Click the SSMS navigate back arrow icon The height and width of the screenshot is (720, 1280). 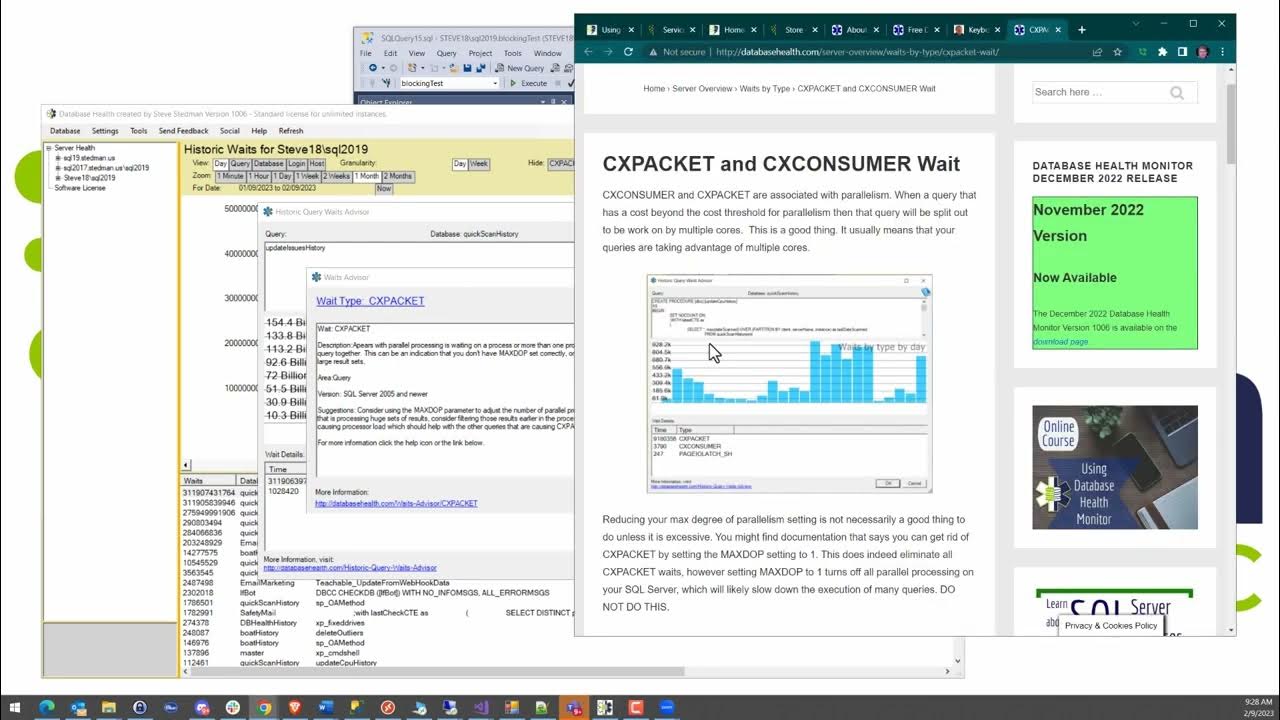pyautogui.click(x=372, y=68)
